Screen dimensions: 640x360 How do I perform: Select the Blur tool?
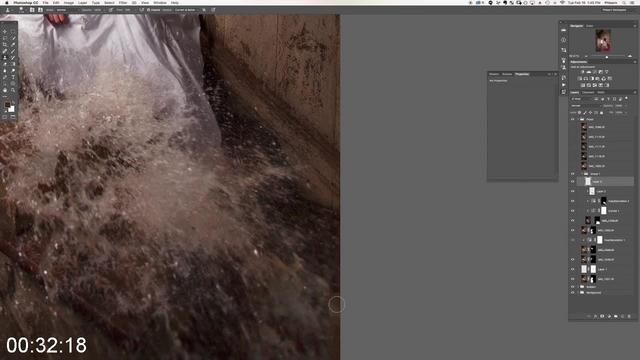click(4, 71)
